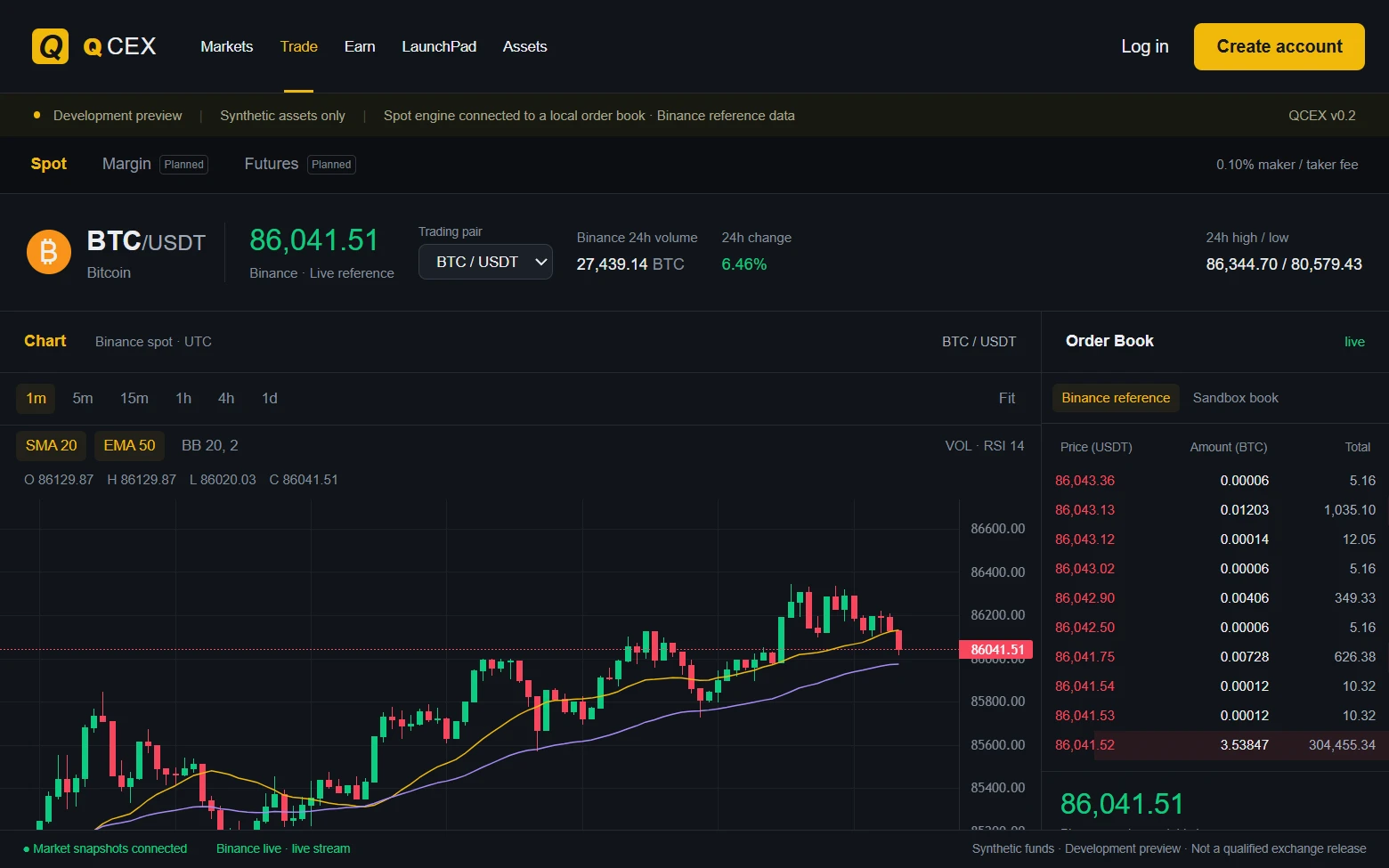Switch chart to 15m interval
Image resolution: width=1389 pixels, height=868 pixels.
point(134,398)
